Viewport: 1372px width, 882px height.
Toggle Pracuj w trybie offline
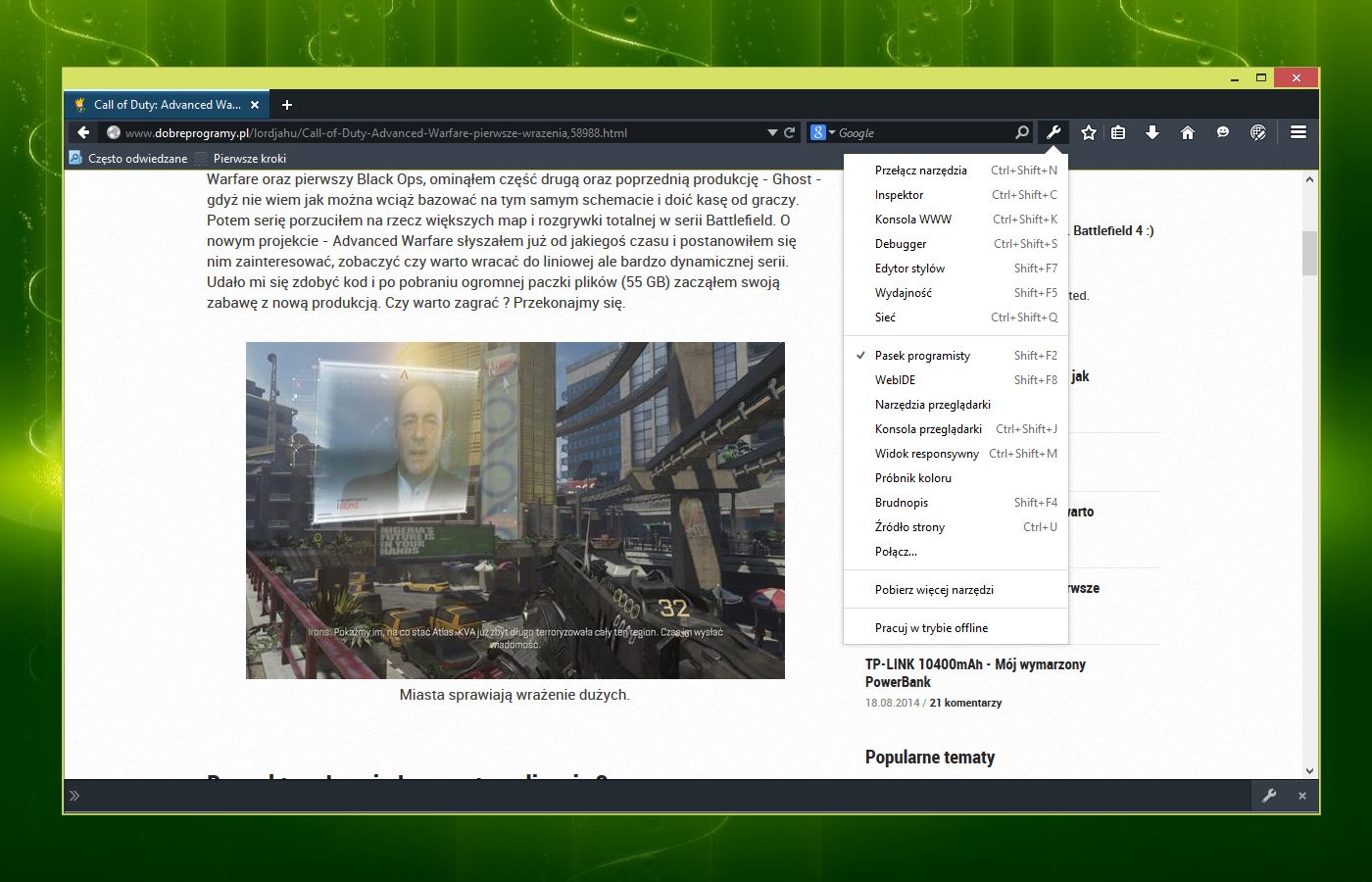pyautogui.click(x=955, y=628)
